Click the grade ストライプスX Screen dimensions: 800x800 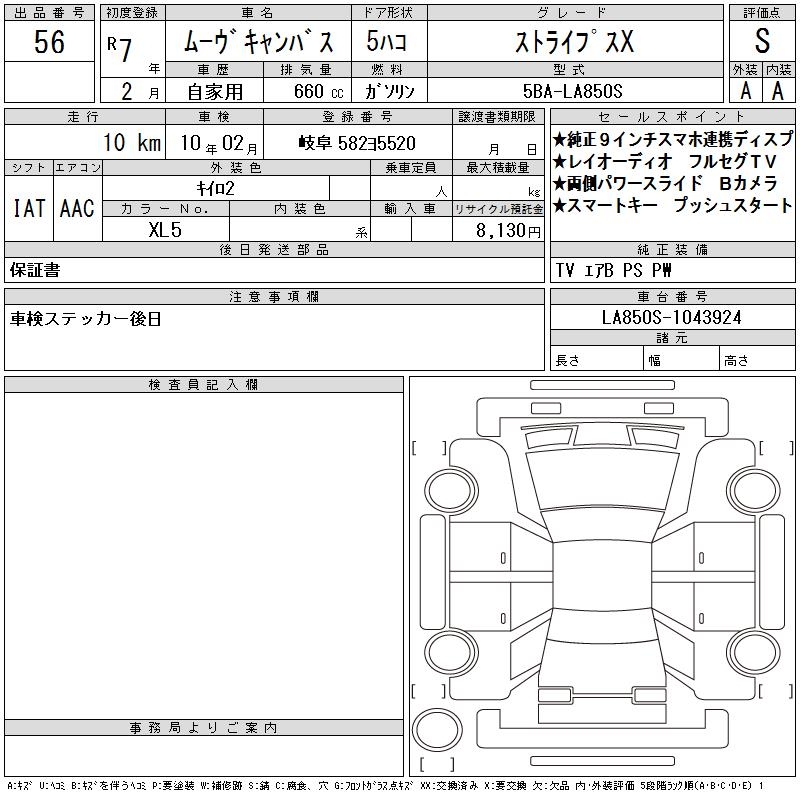tap(574, 41)
